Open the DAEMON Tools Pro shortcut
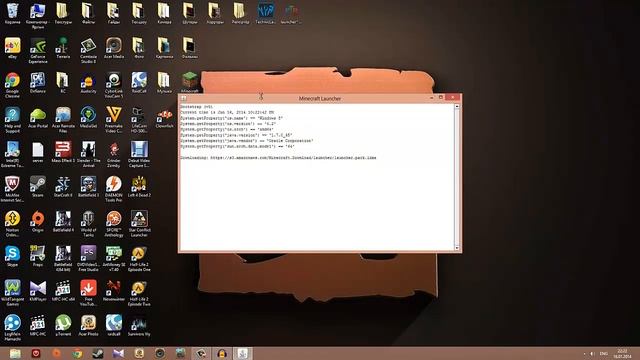 tap(113, 189)
